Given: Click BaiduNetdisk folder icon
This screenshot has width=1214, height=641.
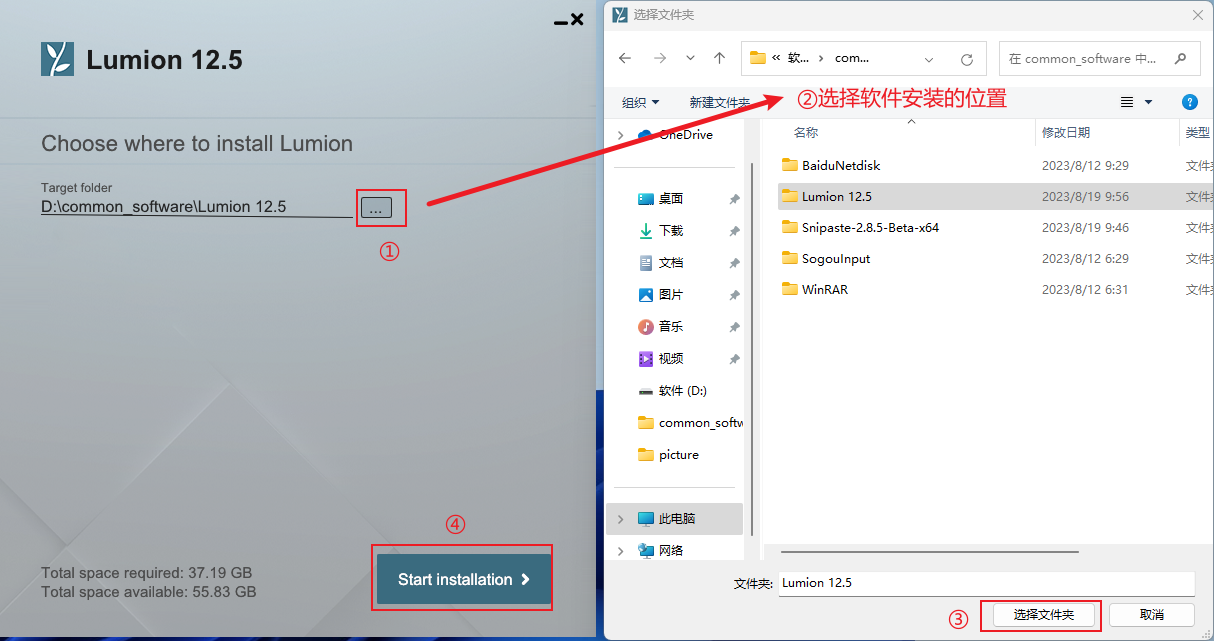Looking at the screenshot, I should tap(790, 165).
